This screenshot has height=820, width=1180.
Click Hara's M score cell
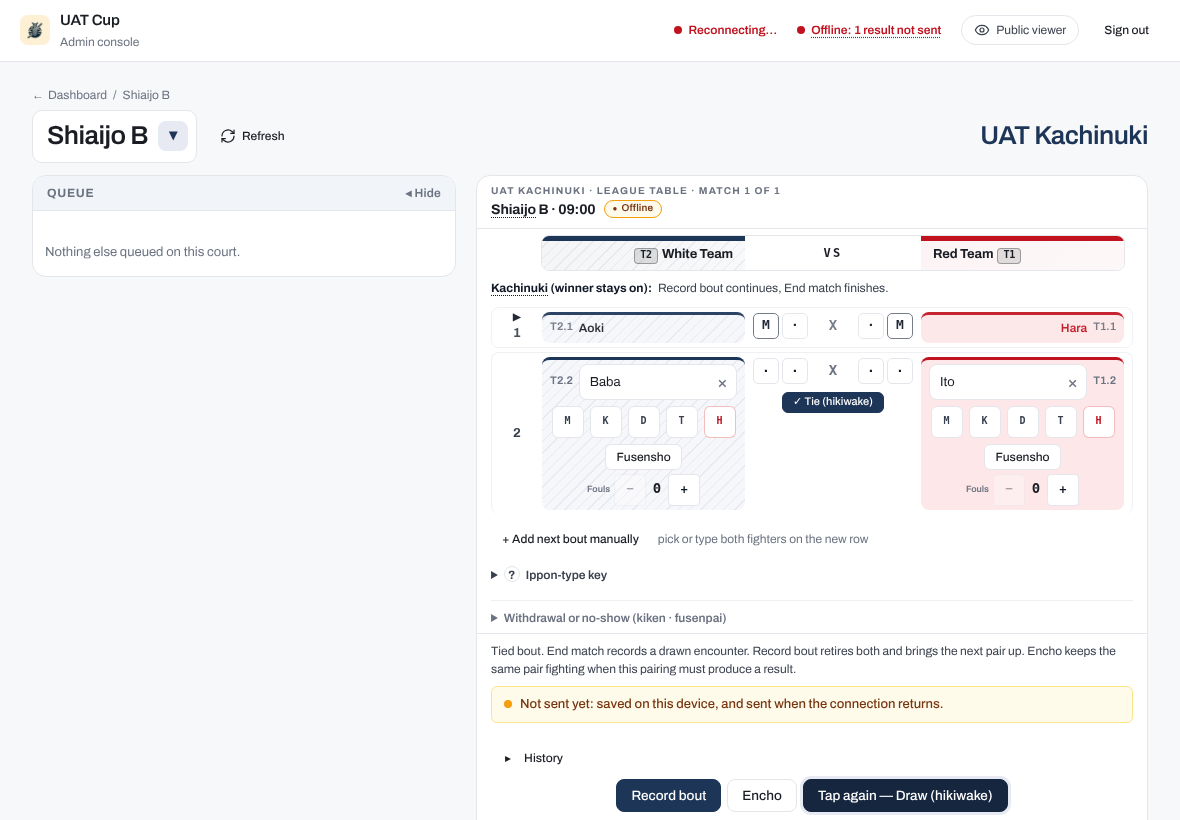[900, 326]
